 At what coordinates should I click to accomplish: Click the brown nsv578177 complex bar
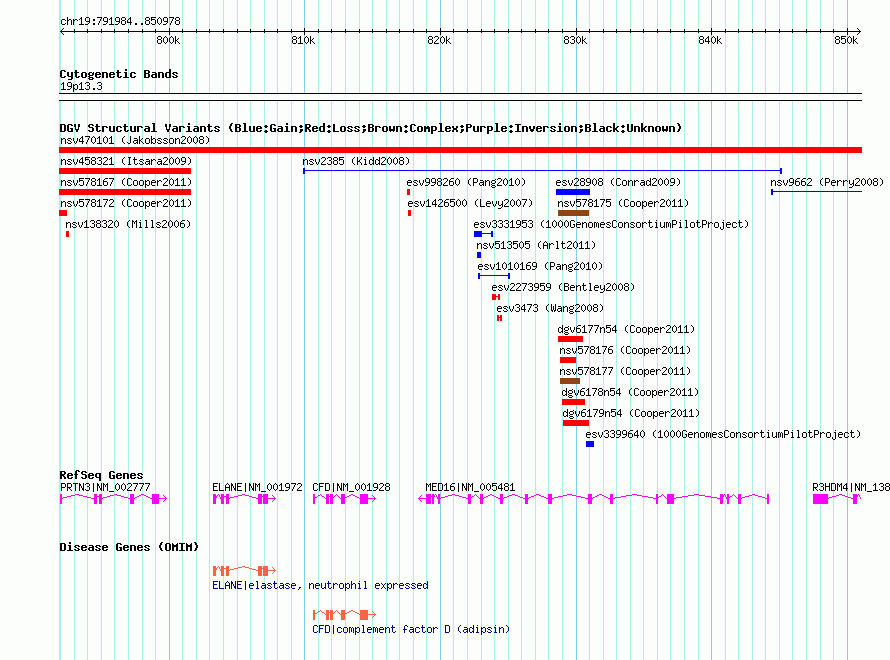tap(570, 381)
